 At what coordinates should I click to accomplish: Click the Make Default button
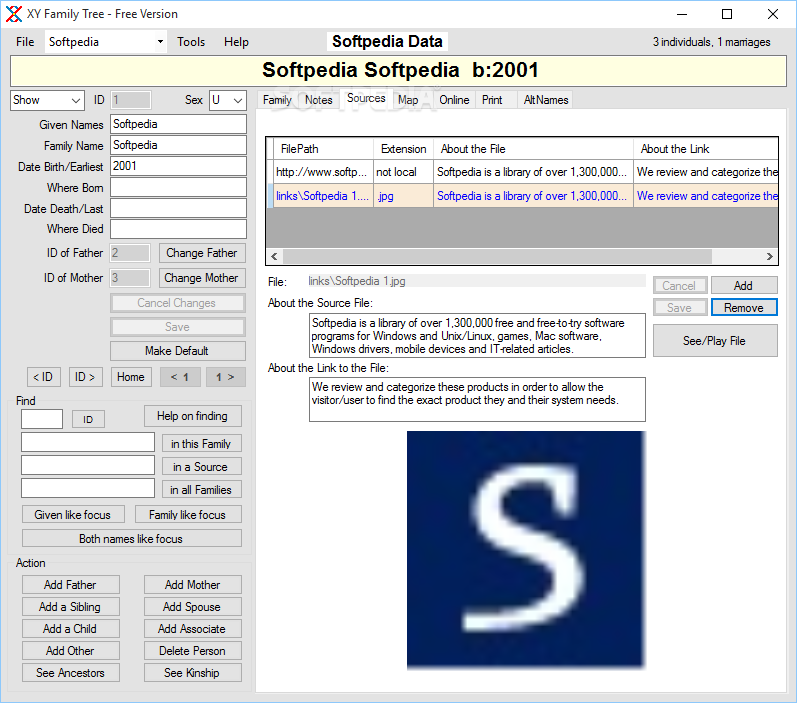177,351
